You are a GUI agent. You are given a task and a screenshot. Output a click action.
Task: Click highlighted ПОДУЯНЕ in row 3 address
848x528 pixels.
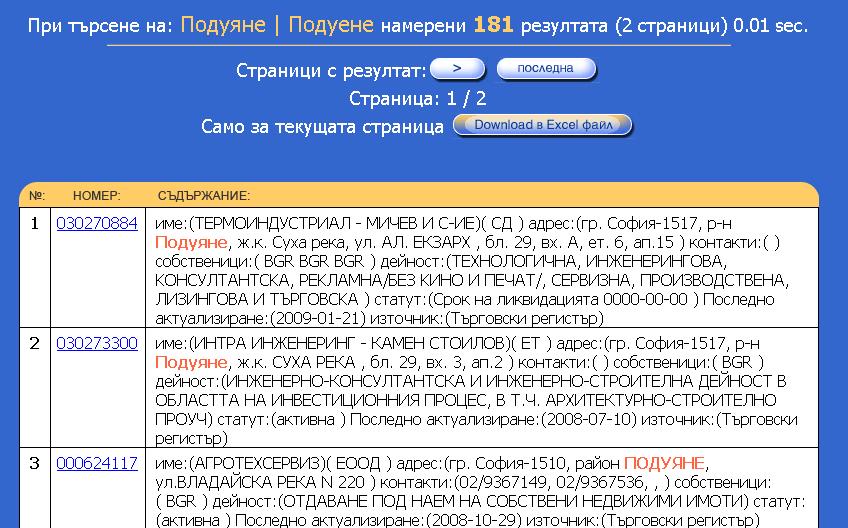pos(664,464)
